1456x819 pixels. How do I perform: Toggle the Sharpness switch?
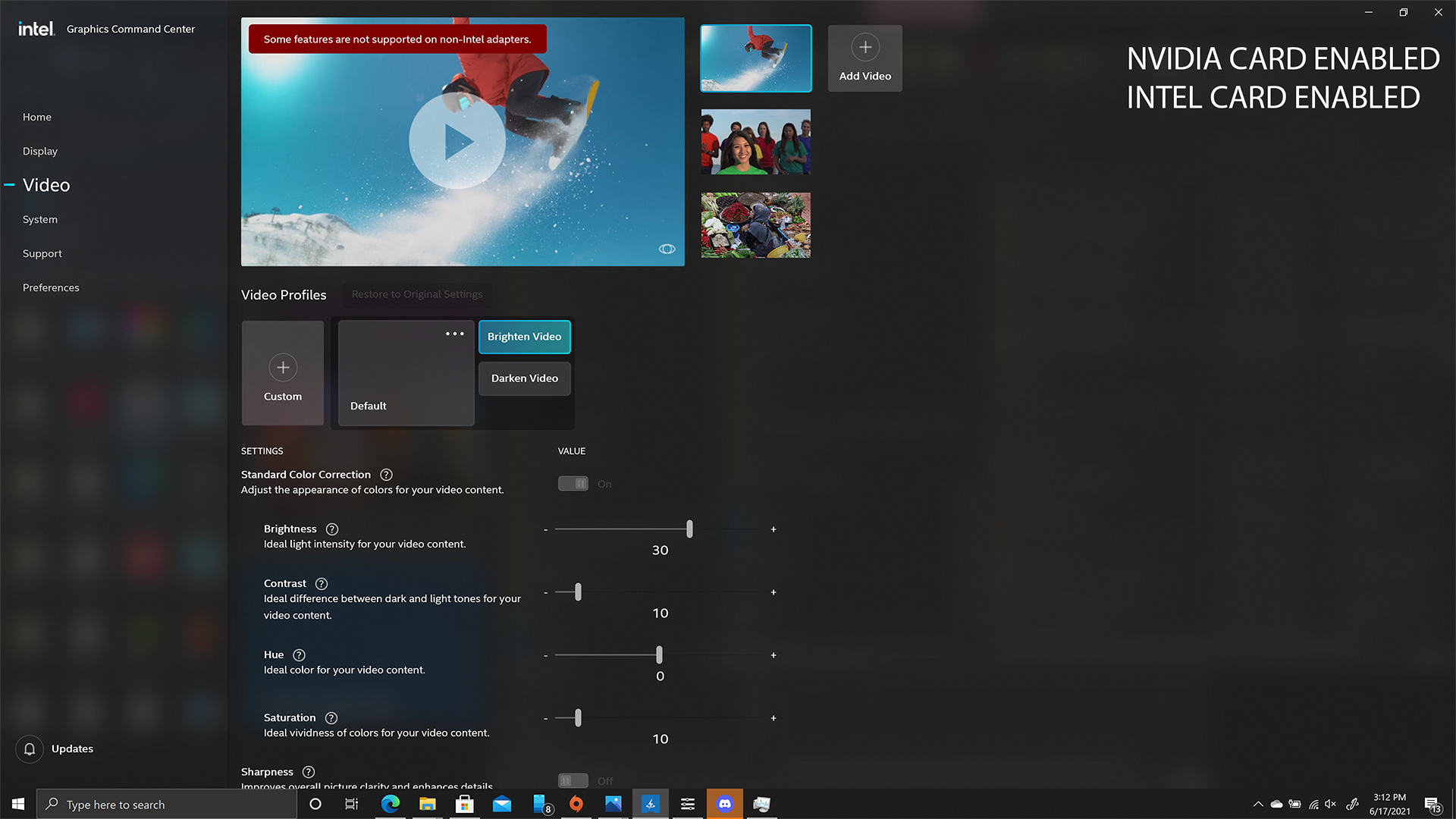pos(573,780)
